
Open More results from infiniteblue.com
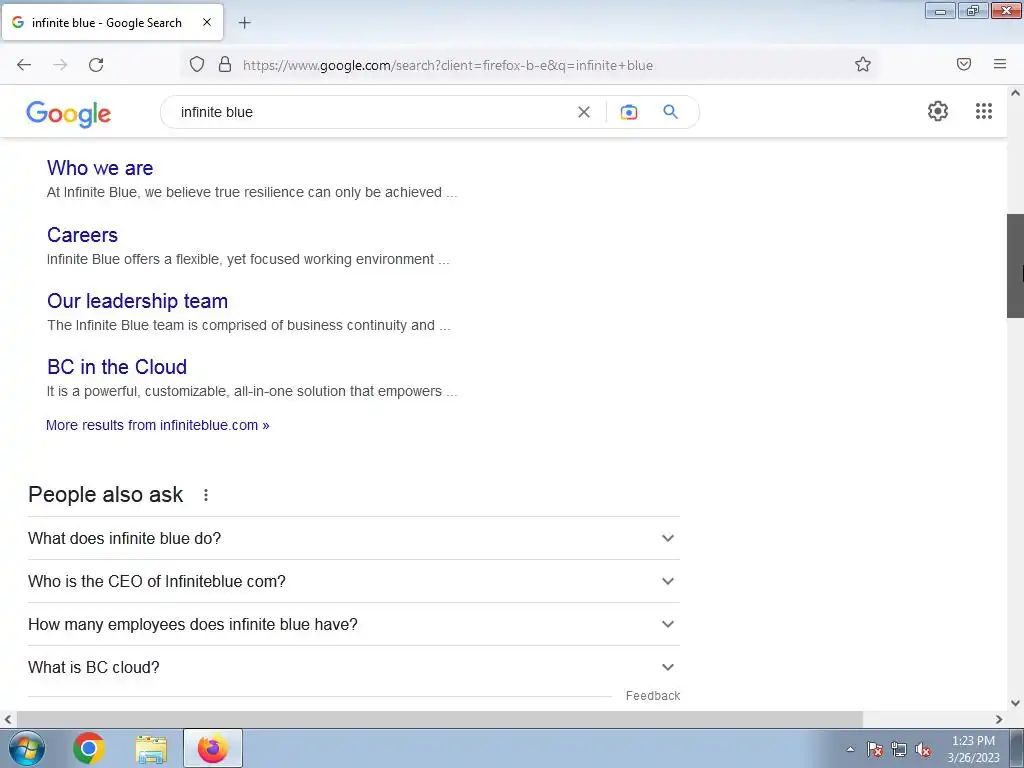pyautogui.click(x=157, y=425)
